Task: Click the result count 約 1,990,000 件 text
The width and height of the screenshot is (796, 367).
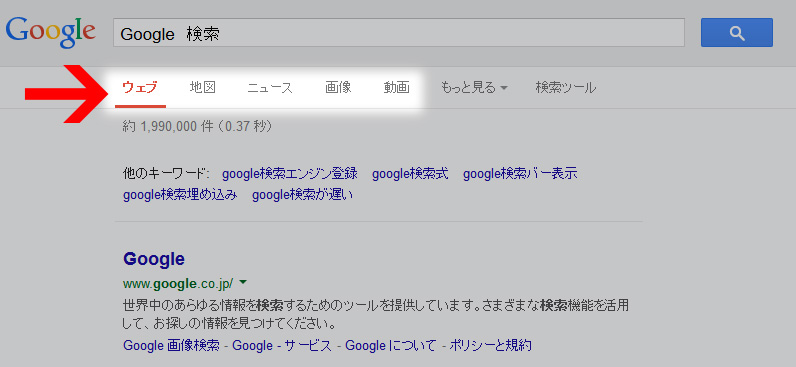Action: 168,126
